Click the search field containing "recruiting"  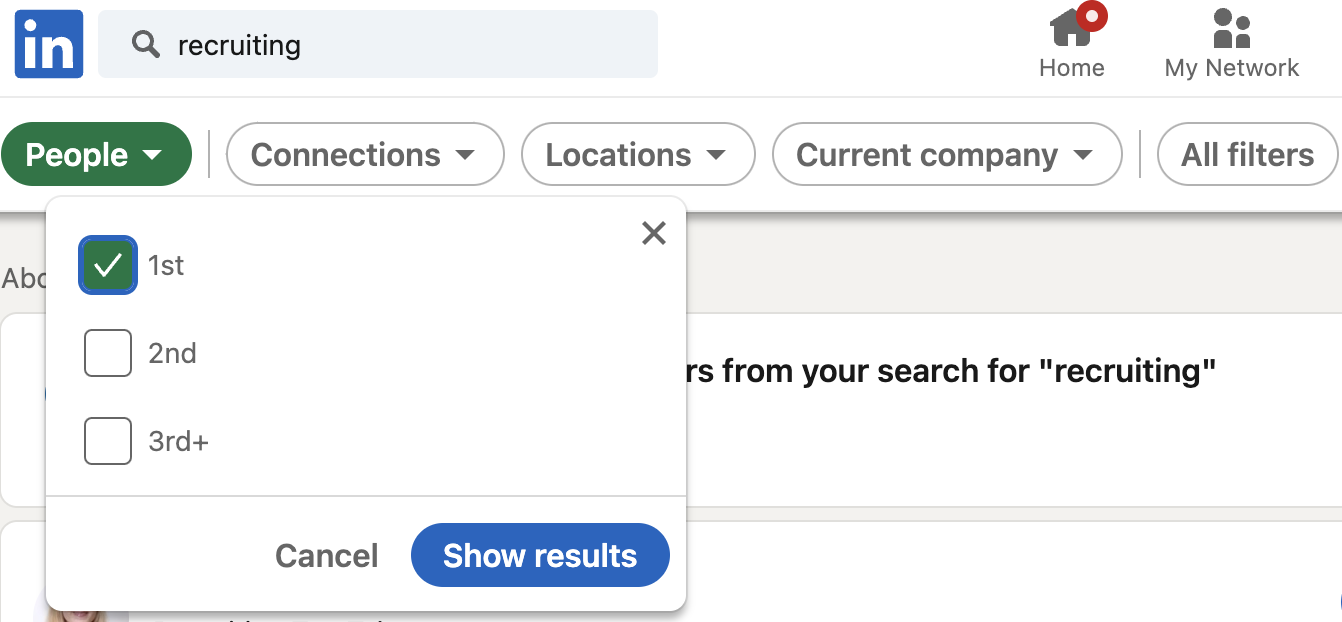pos(400,44)
